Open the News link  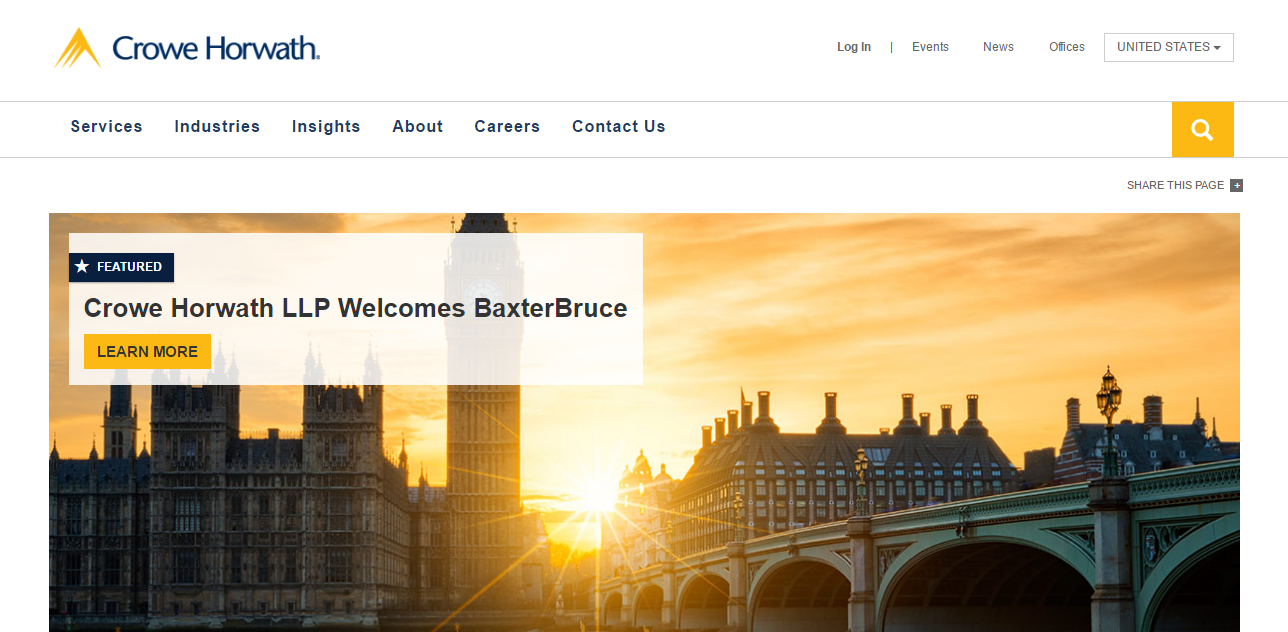(998, 47)
